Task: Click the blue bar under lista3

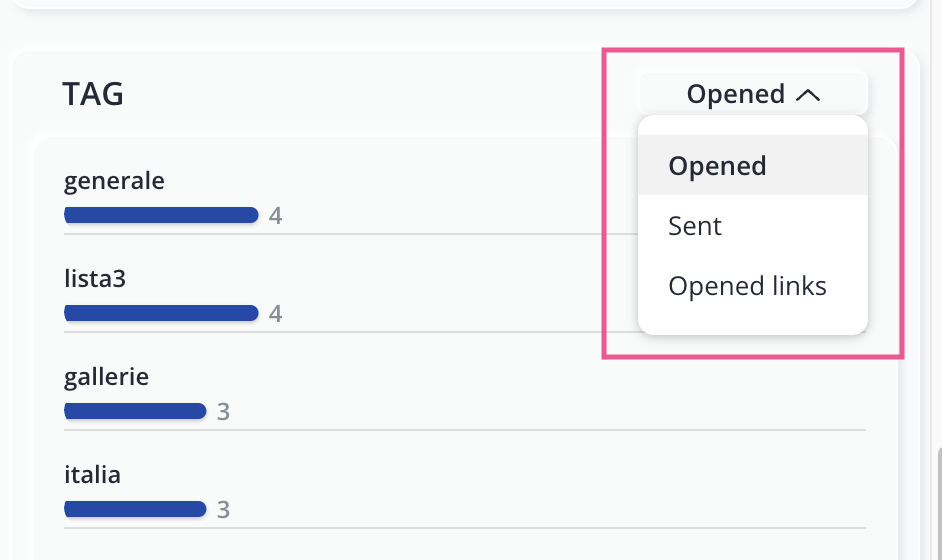Action: 161,313
